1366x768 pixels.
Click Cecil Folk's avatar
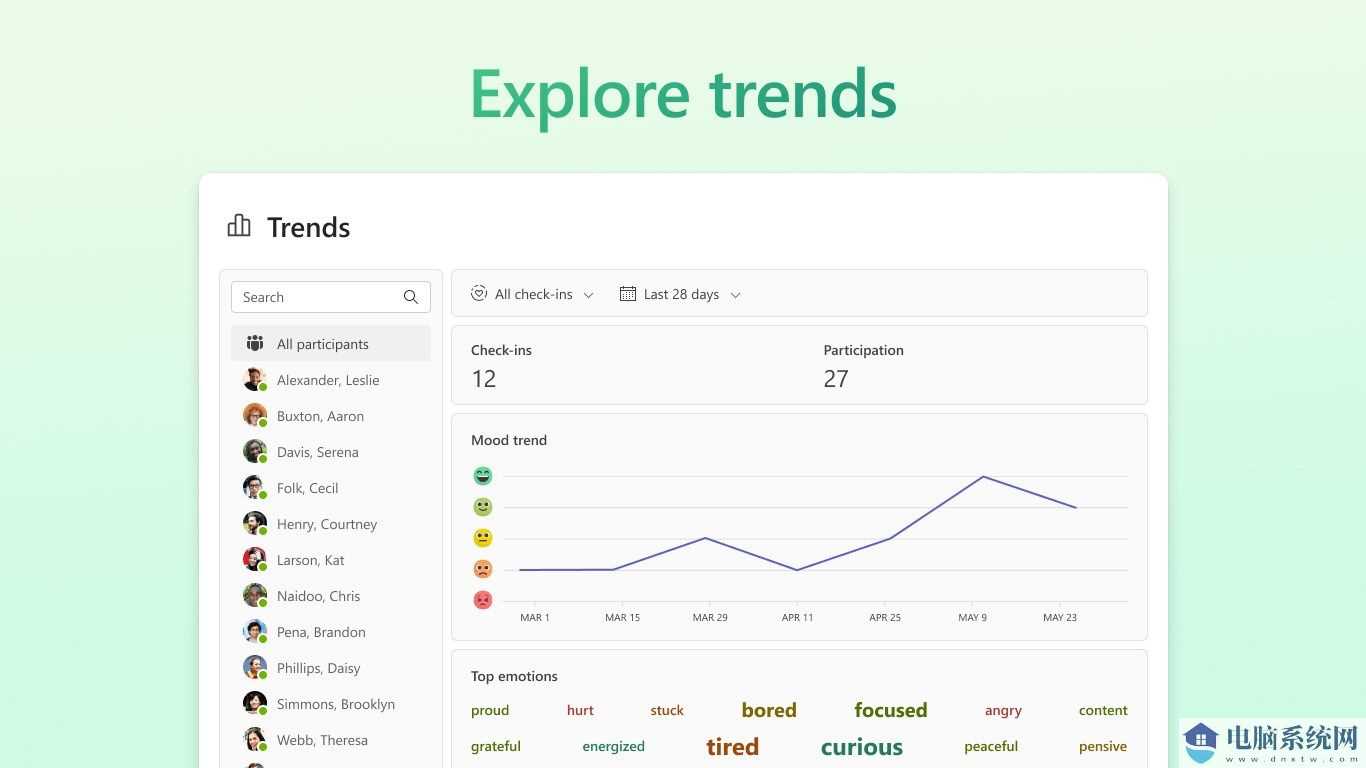click(255, 488)
